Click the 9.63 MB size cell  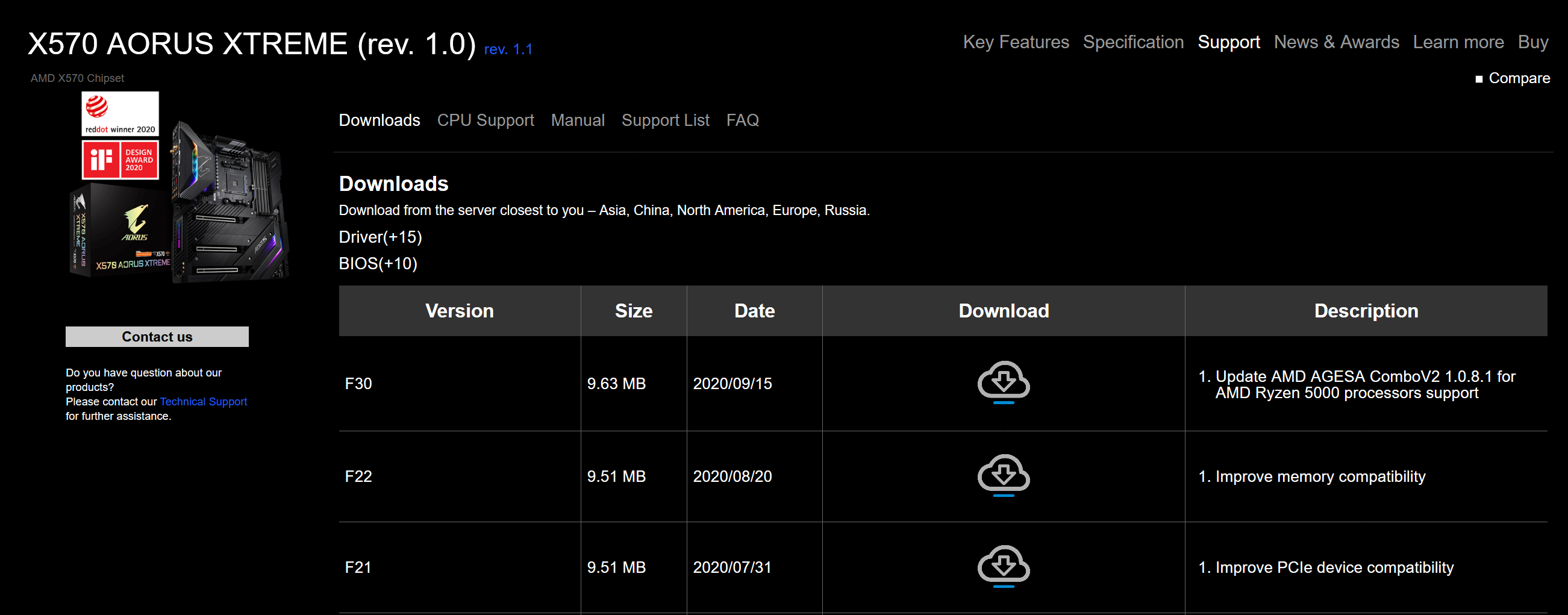coord(634,384)
